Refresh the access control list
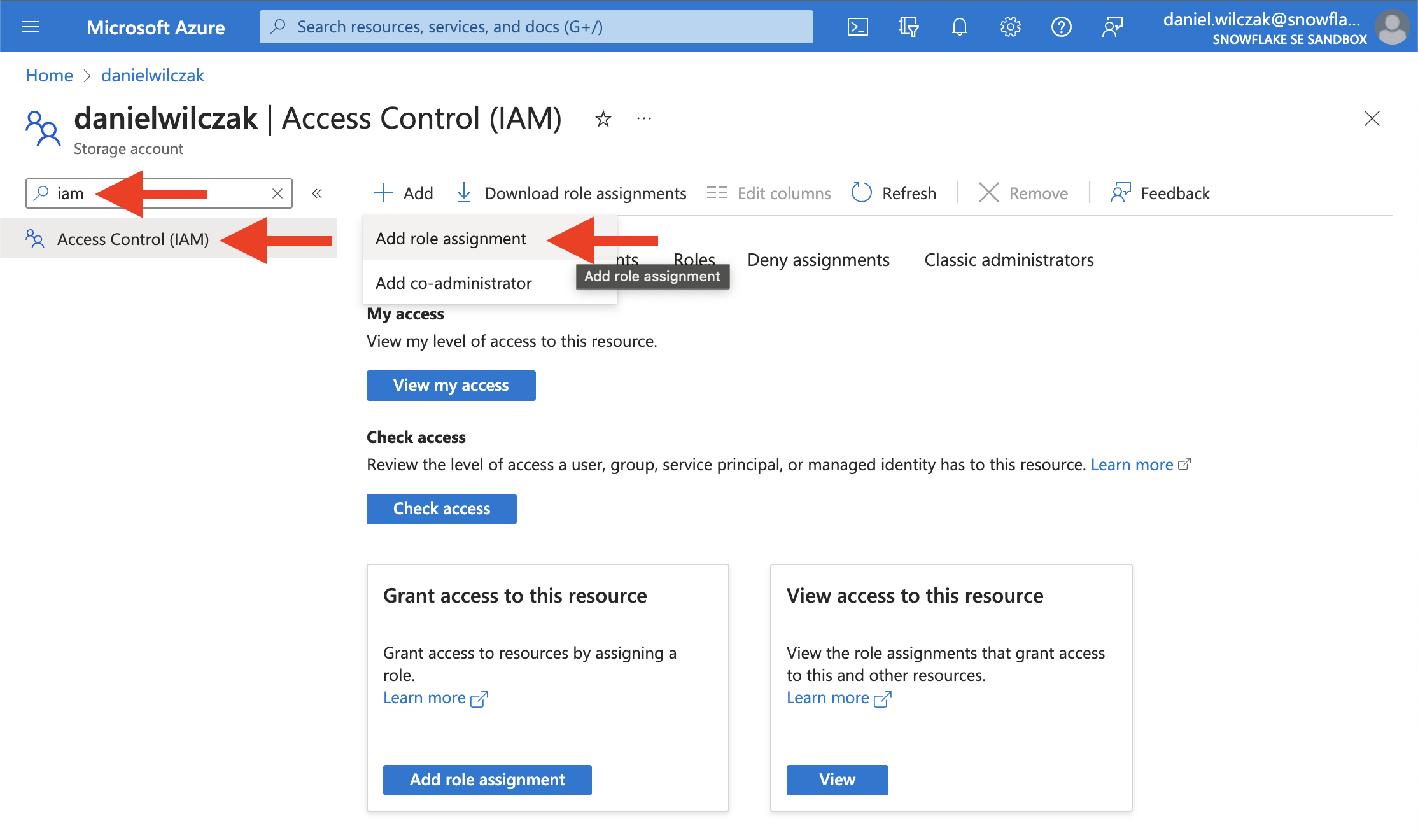 pyautogui.click(x=894, y=193)
